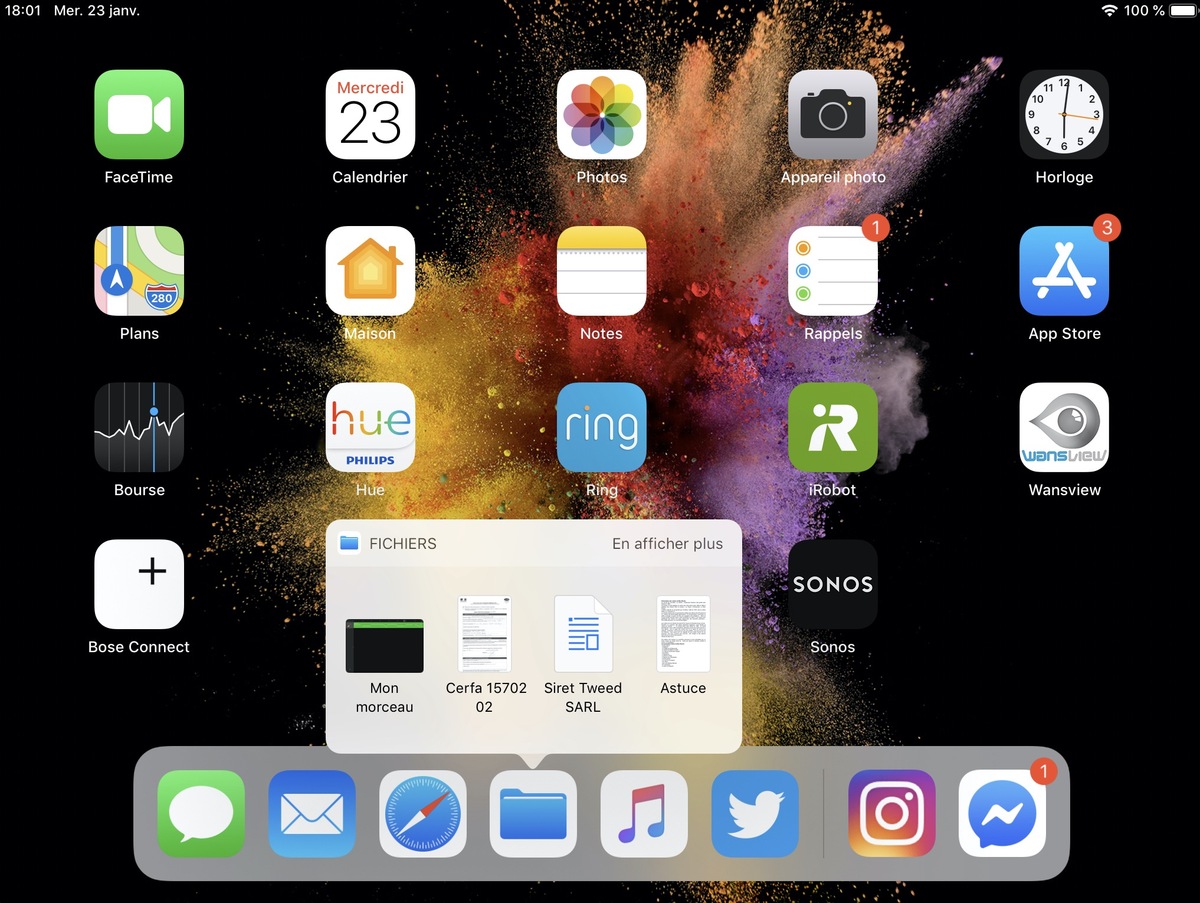
Task: Launch the Ring app
Action: click(601, 427)
